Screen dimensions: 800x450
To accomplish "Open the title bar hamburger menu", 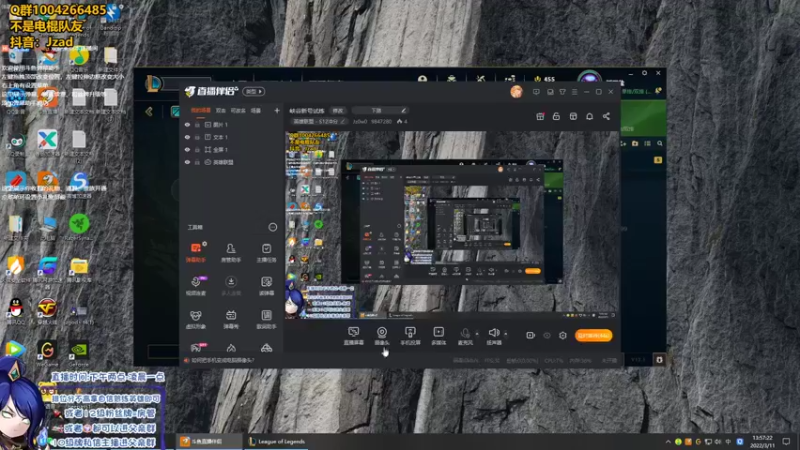I will pos(574,92).
